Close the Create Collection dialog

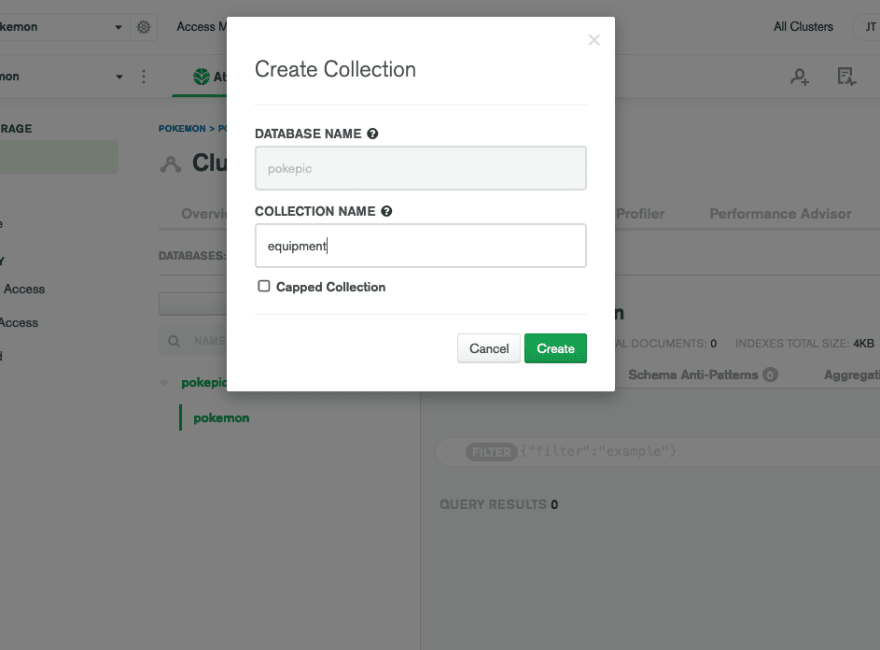pos(594,40)
